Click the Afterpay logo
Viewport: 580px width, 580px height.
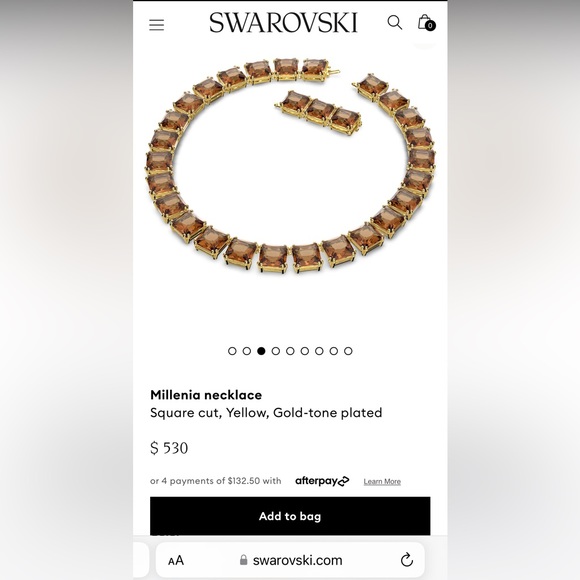[x=322, y=481]
